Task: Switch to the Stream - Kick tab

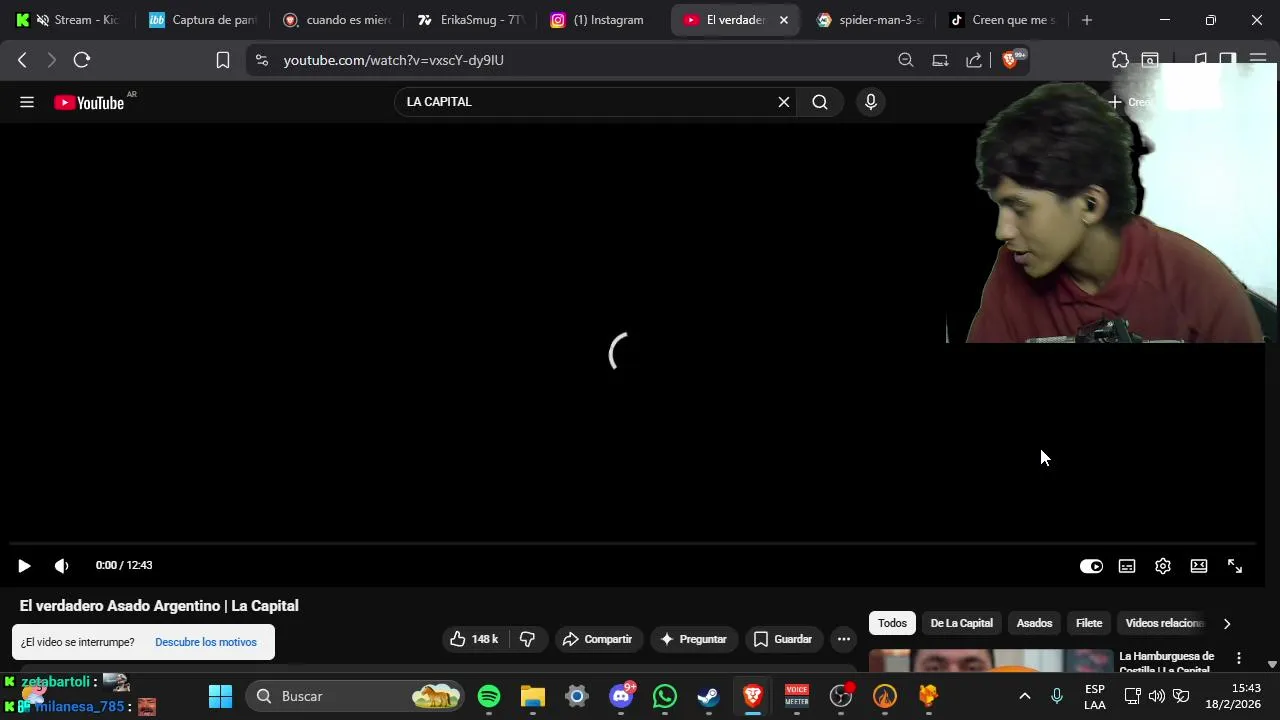Action: click(x=70, y=20)
